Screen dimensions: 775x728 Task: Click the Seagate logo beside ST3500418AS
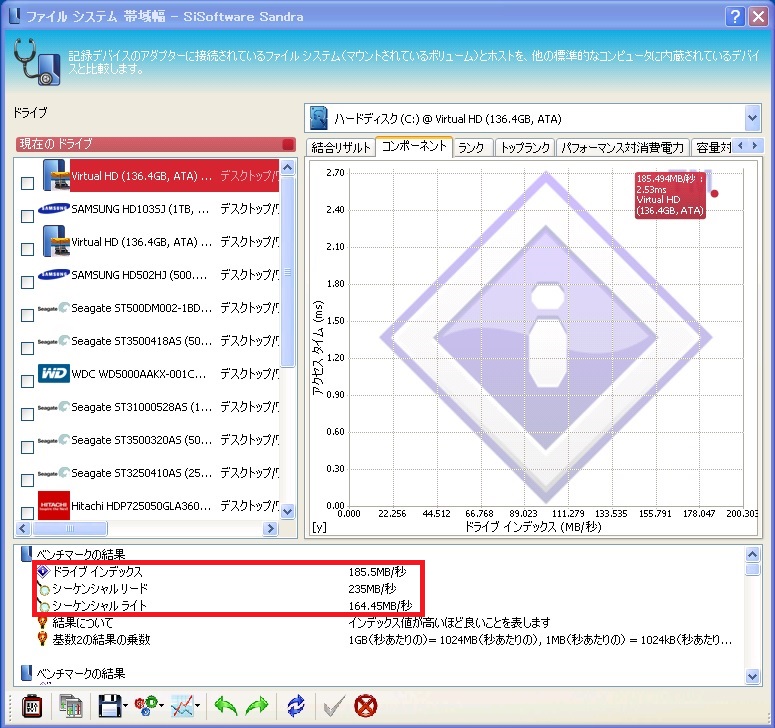pyautogui.click(x=53, y=341)
